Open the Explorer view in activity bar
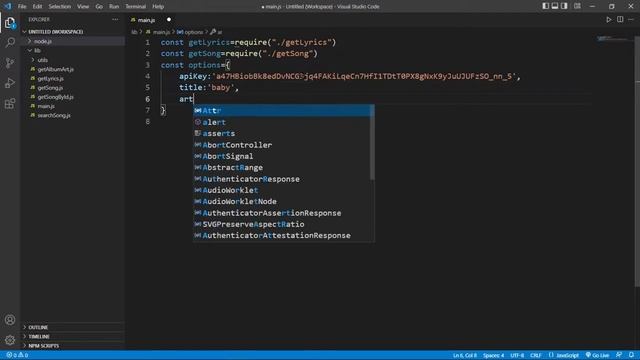 point(10,23)
